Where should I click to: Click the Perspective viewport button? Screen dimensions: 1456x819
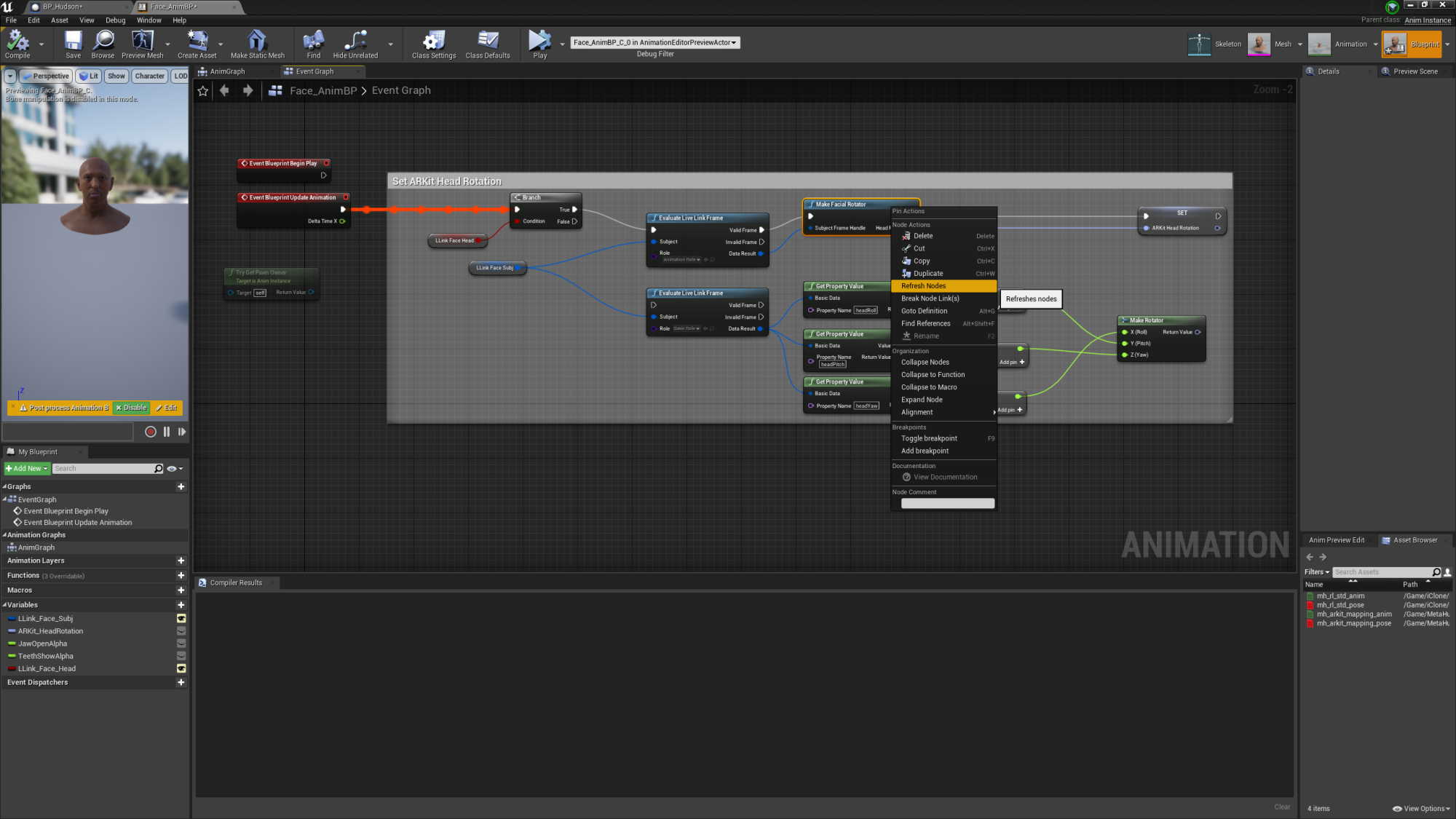pyautogui.click(x=46, y=76)
